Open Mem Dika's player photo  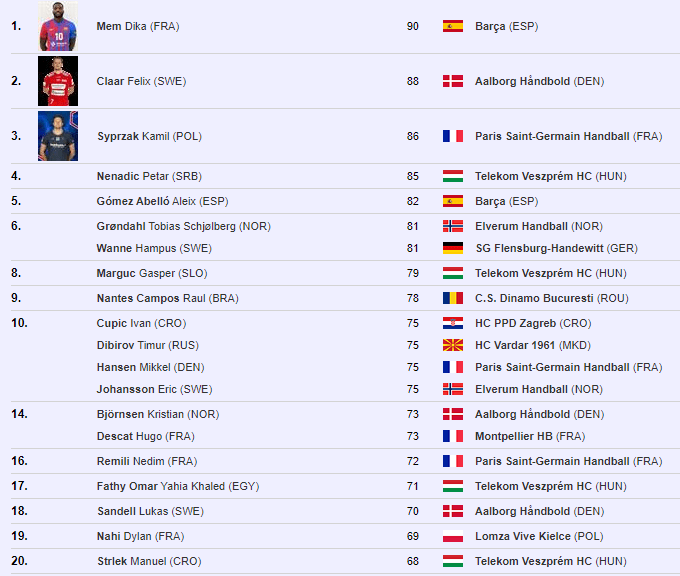point(58,26)
